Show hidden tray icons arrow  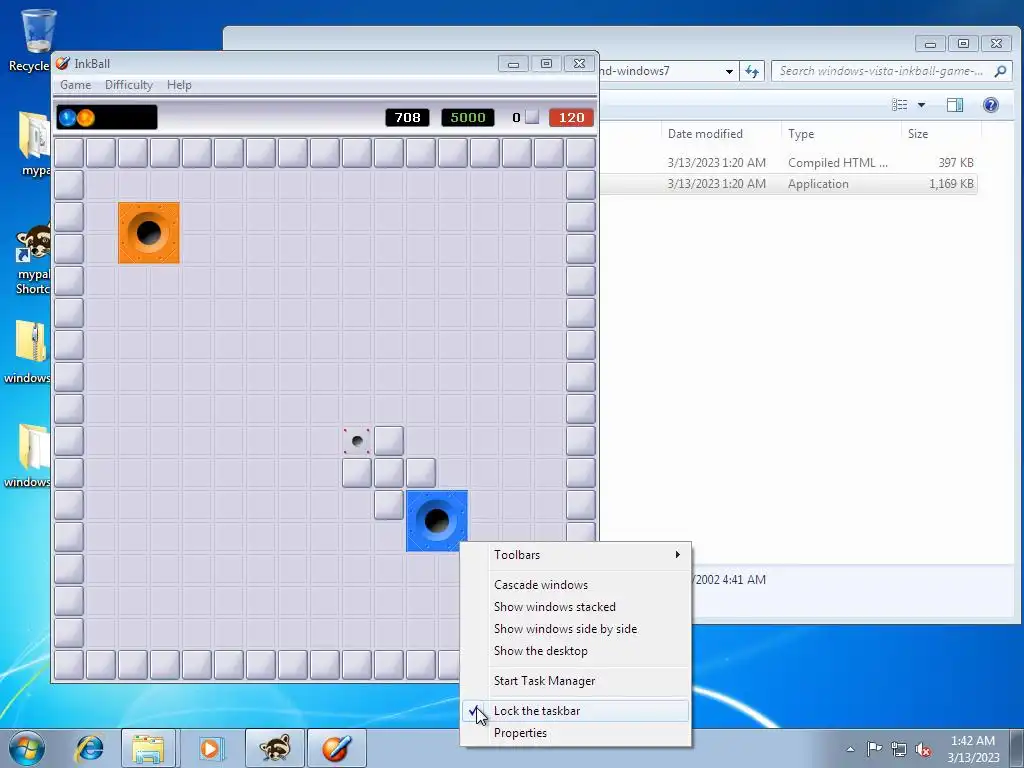click(x=850, y=749)
